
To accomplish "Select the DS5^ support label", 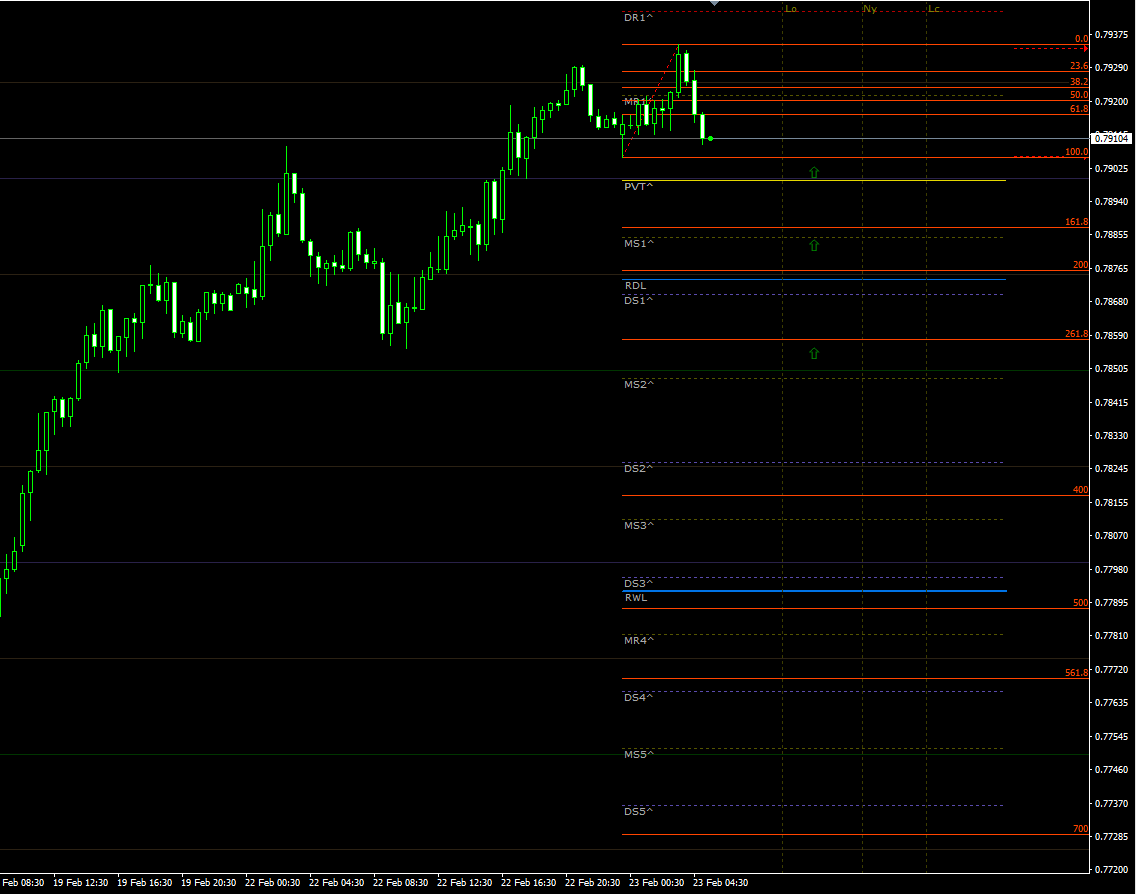I will pos(638,811).
